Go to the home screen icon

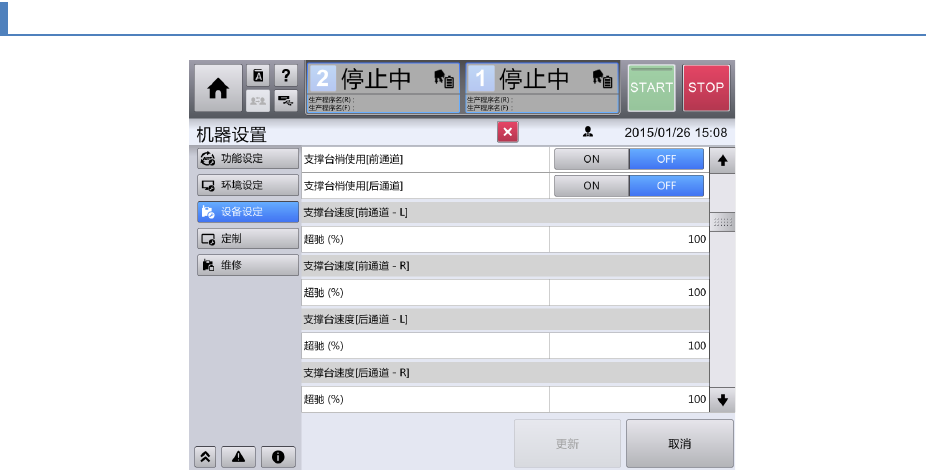click(218, 88)
